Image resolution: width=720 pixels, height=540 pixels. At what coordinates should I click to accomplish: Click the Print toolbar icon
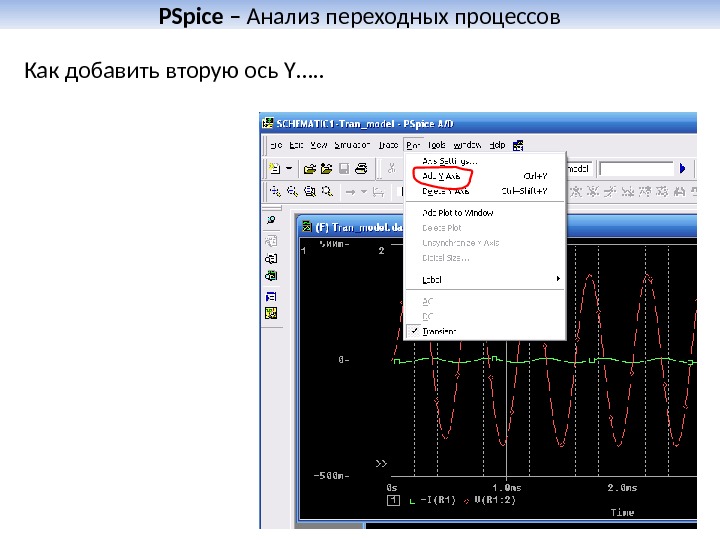coord(361,169)
